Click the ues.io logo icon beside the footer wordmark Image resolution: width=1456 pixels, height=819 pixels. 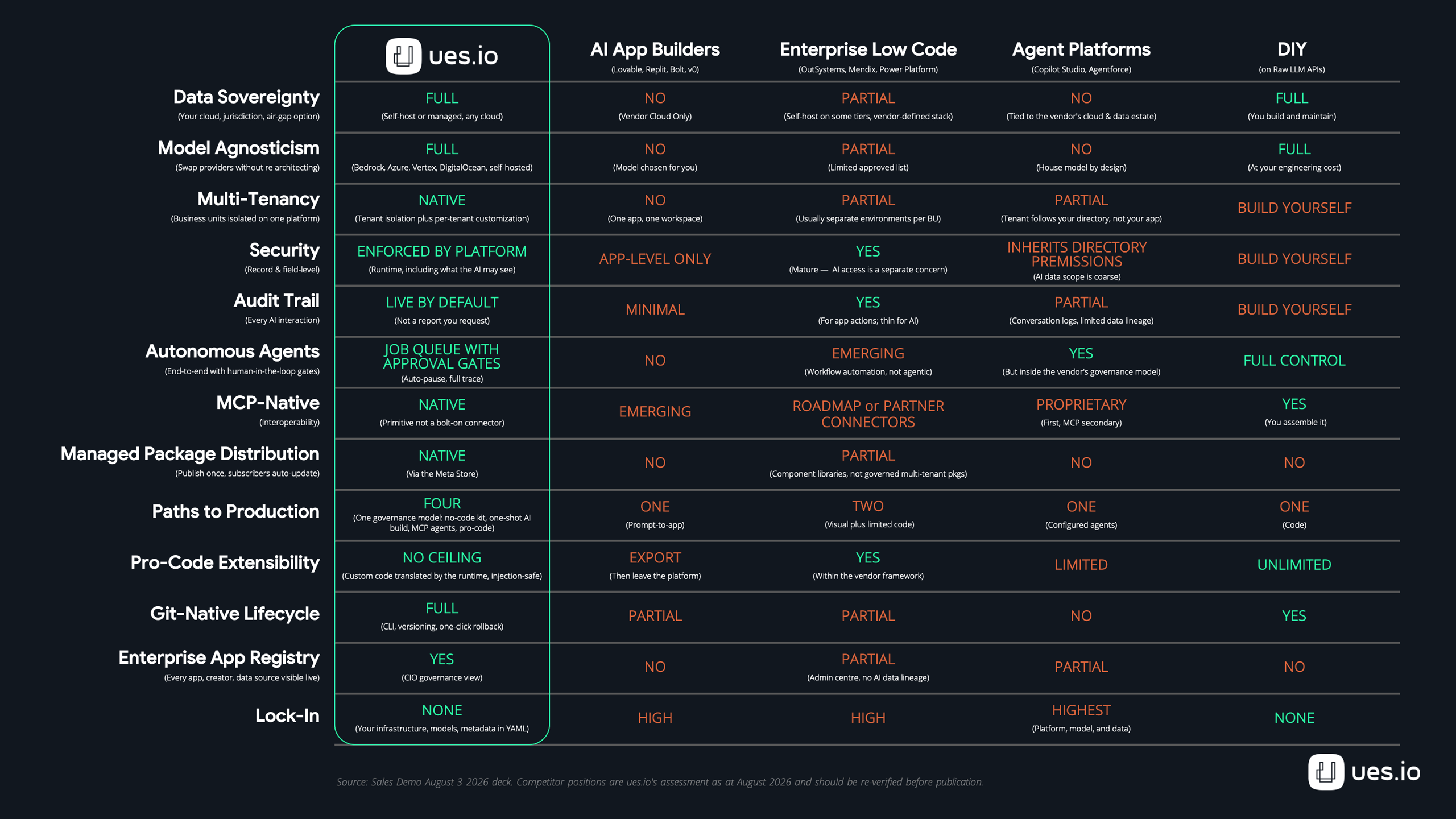tap(1326, 772)
